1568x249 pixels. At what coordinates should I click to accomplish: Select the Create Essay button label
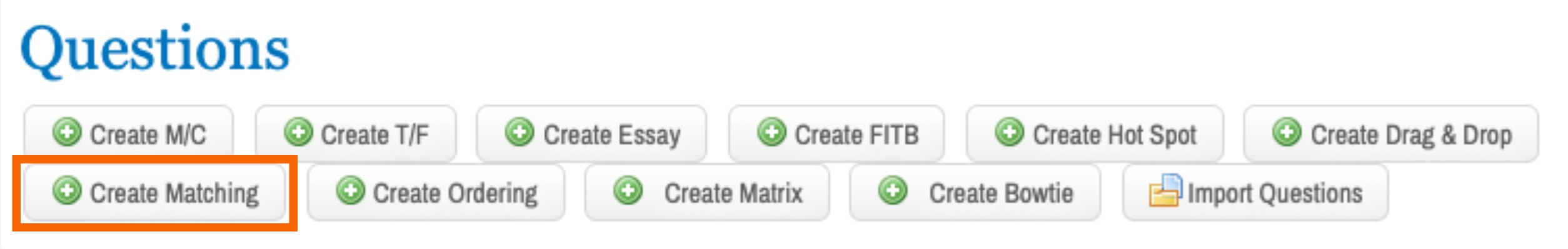point(612,136)
